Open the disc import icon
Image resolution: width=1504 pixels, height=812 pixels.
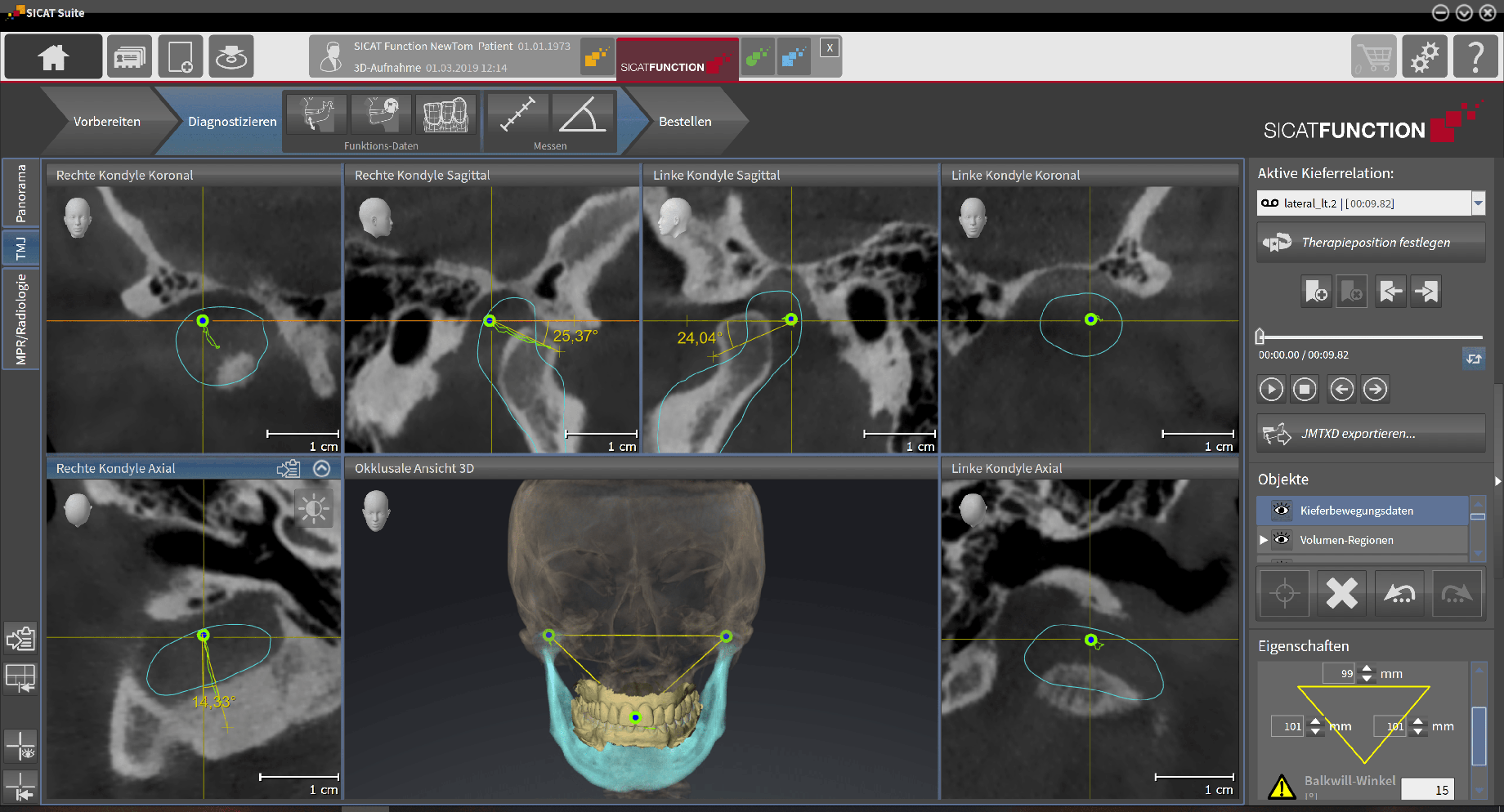(x=231, y=56)
